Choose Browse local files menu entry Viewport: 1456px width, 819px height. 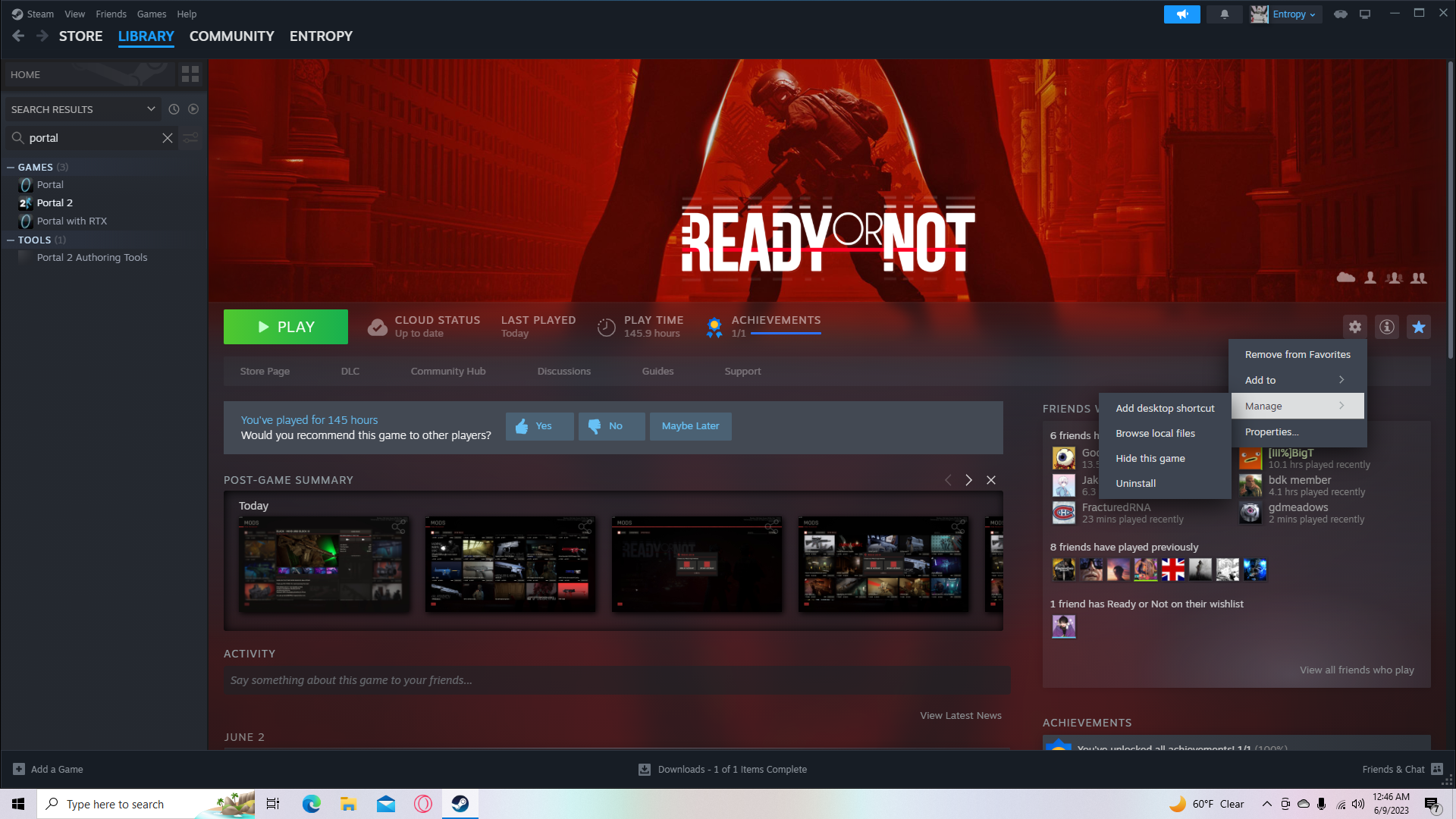pyautogui.click(x=1155, y=434)
